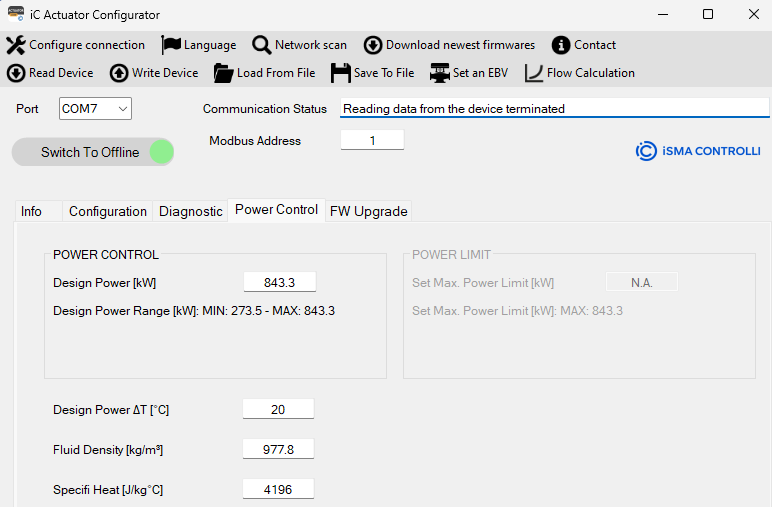Click the Read Device down-arrow icon

point(16,73)
